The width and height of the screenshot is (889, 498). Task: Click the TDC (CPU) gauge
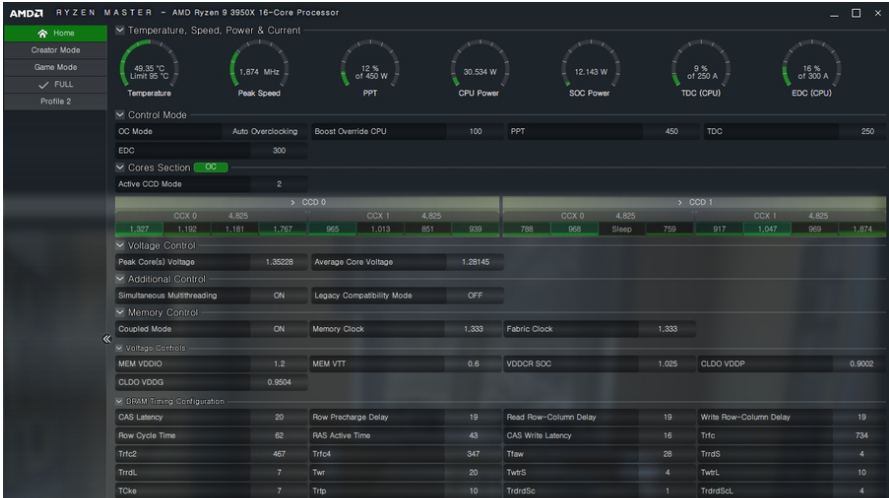click(x=701, y=69)
